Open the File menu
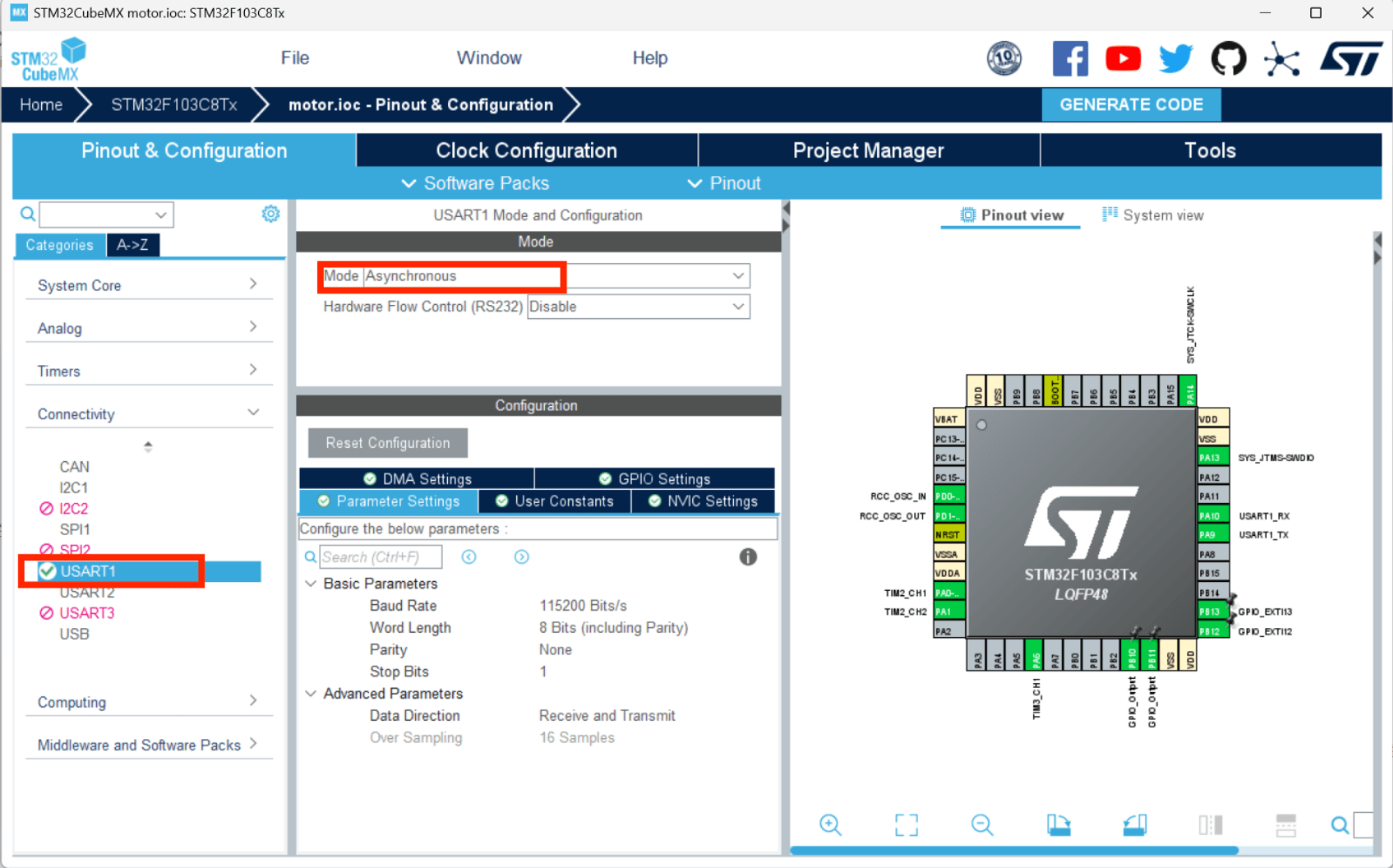The height and width of the screenshot is (868, 1393). point(295,58)
